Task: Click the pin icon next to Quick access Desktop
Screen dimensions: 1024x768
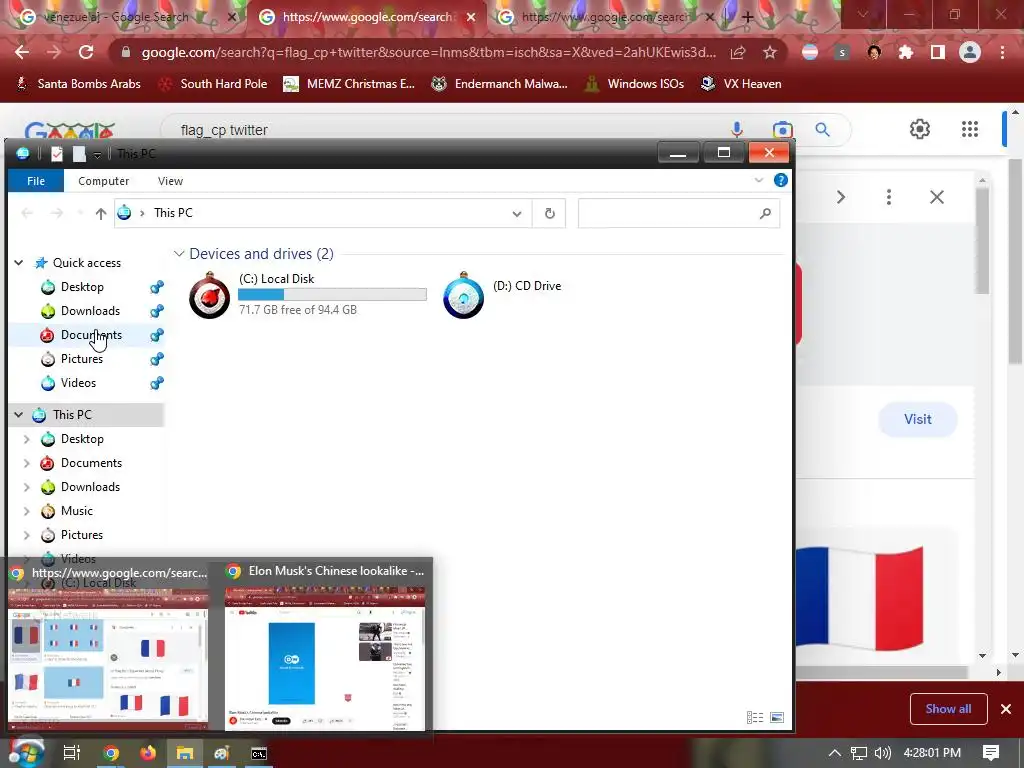Action: coord(157,287)
